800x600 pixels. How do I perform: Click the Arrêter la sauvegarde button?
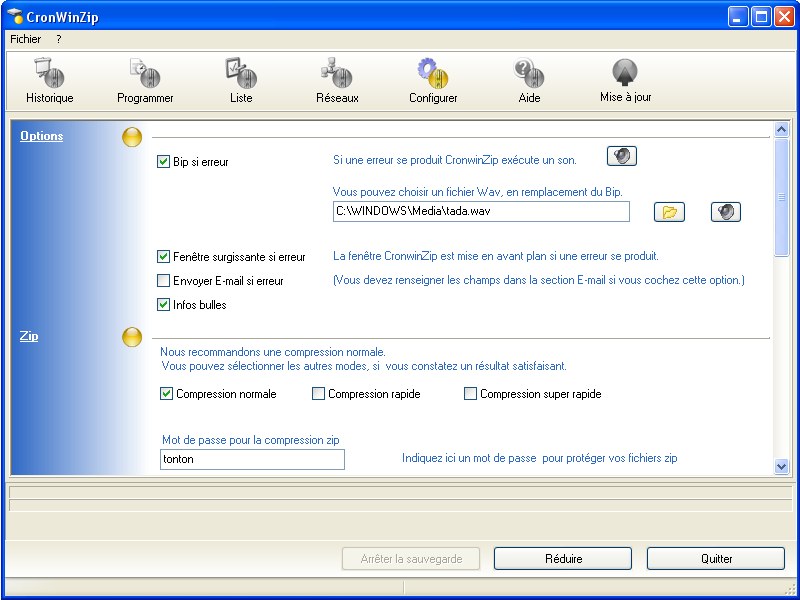[411, 559]
